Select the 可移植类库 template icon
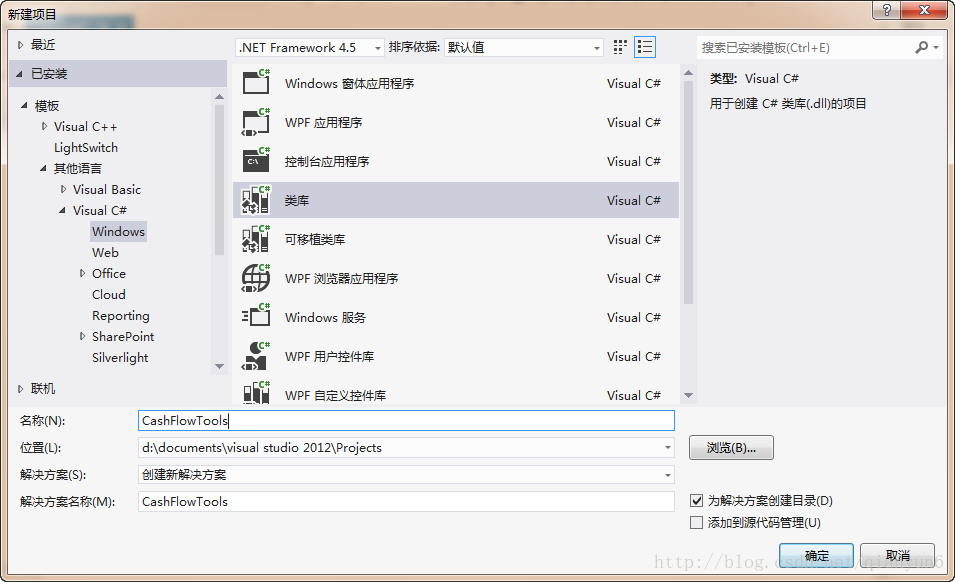 point(256,239)
